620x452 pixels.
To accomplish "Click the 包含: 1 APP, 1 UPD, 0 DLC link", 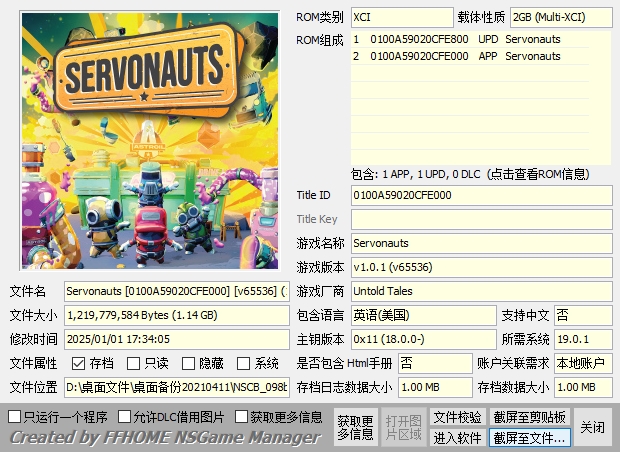I will (470, 174).
